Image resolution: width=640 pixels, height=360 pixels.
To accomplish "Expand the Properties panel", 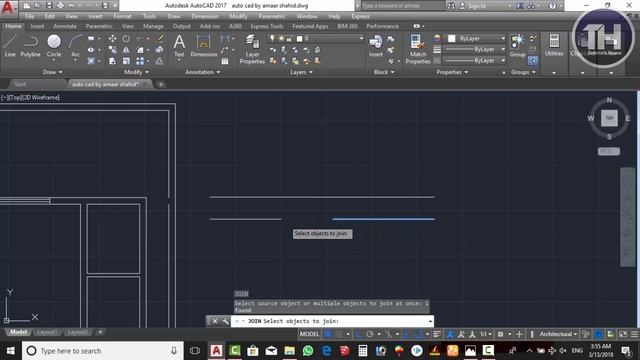I will pos(452,72).
